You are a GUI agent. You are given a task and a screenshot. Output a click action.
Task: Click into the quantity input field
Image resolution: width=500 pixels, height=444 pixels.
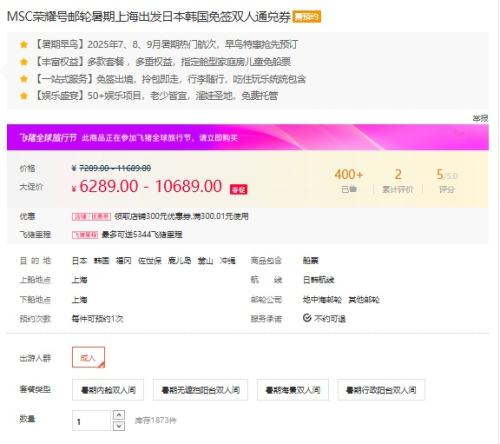point(91,421)
